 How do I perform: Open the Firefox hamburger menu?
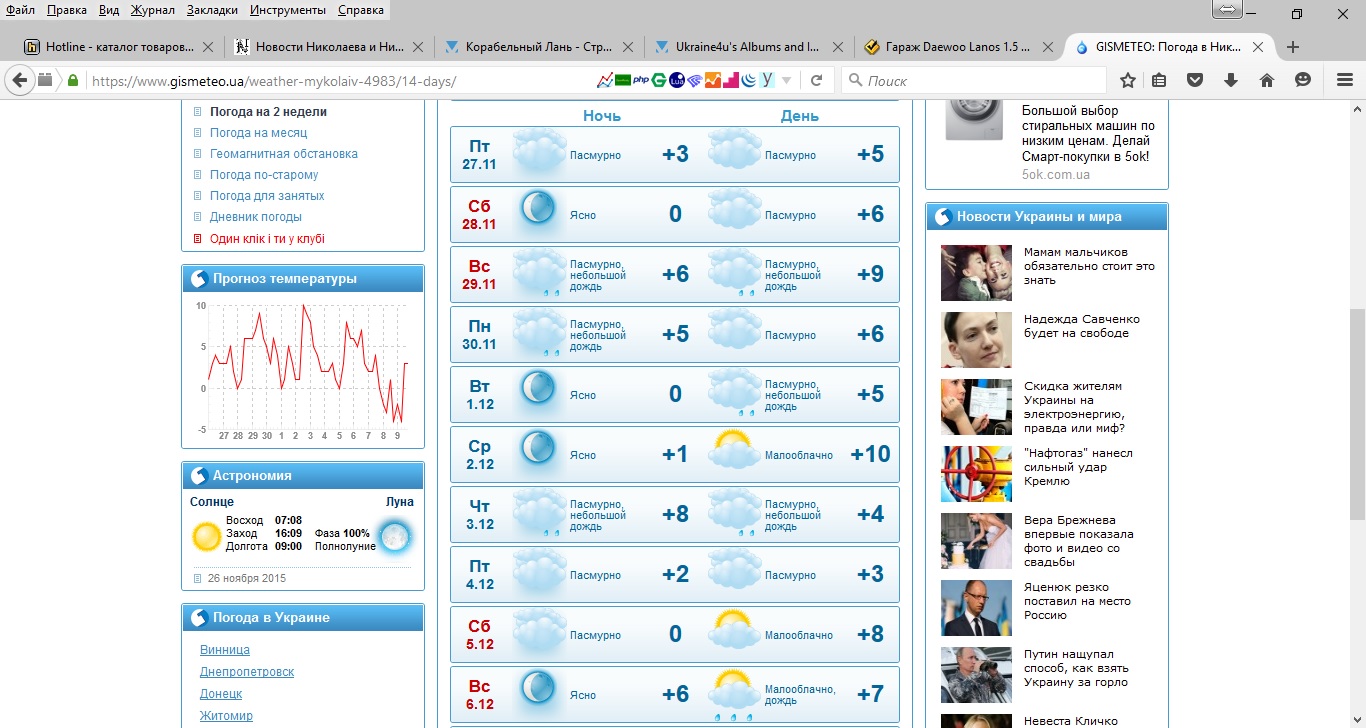click(x=1344, y=81)
